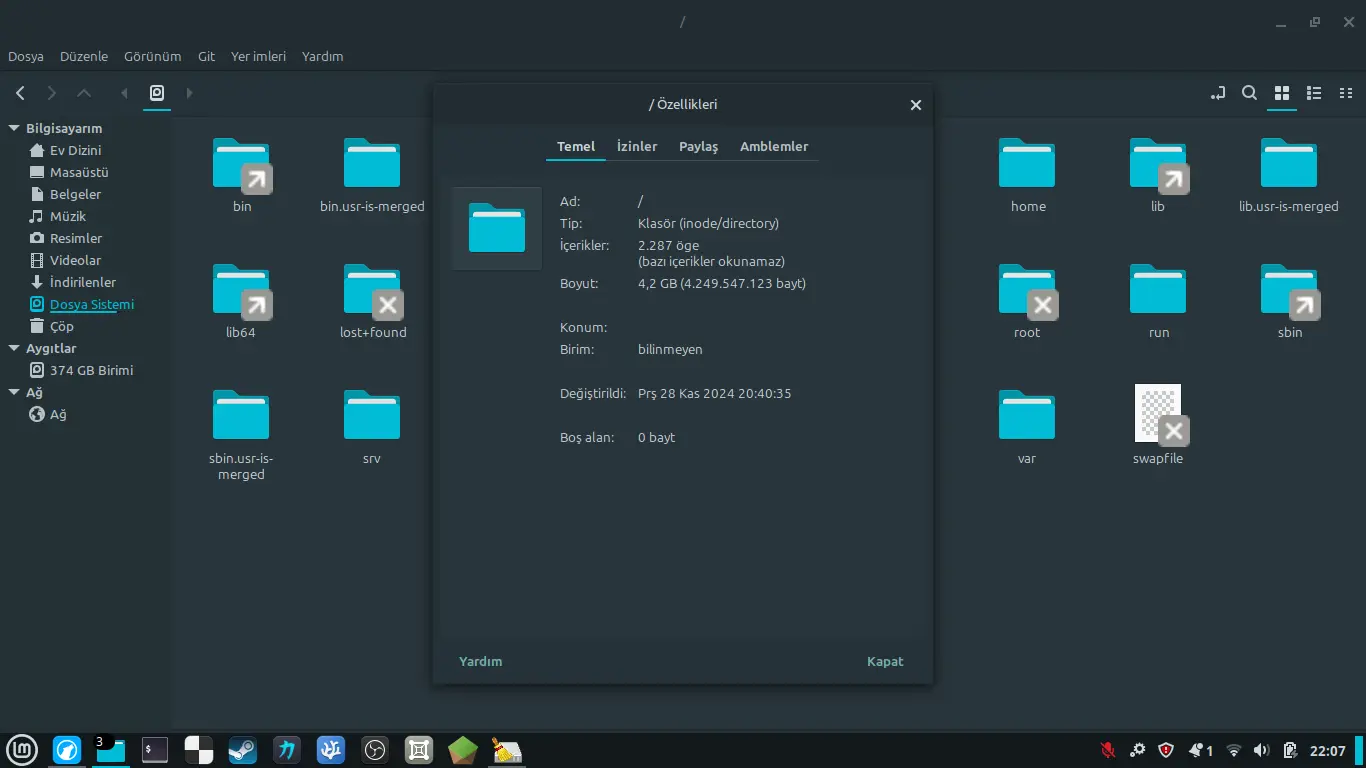Click the Yardım button in dialog

(481, 661)
